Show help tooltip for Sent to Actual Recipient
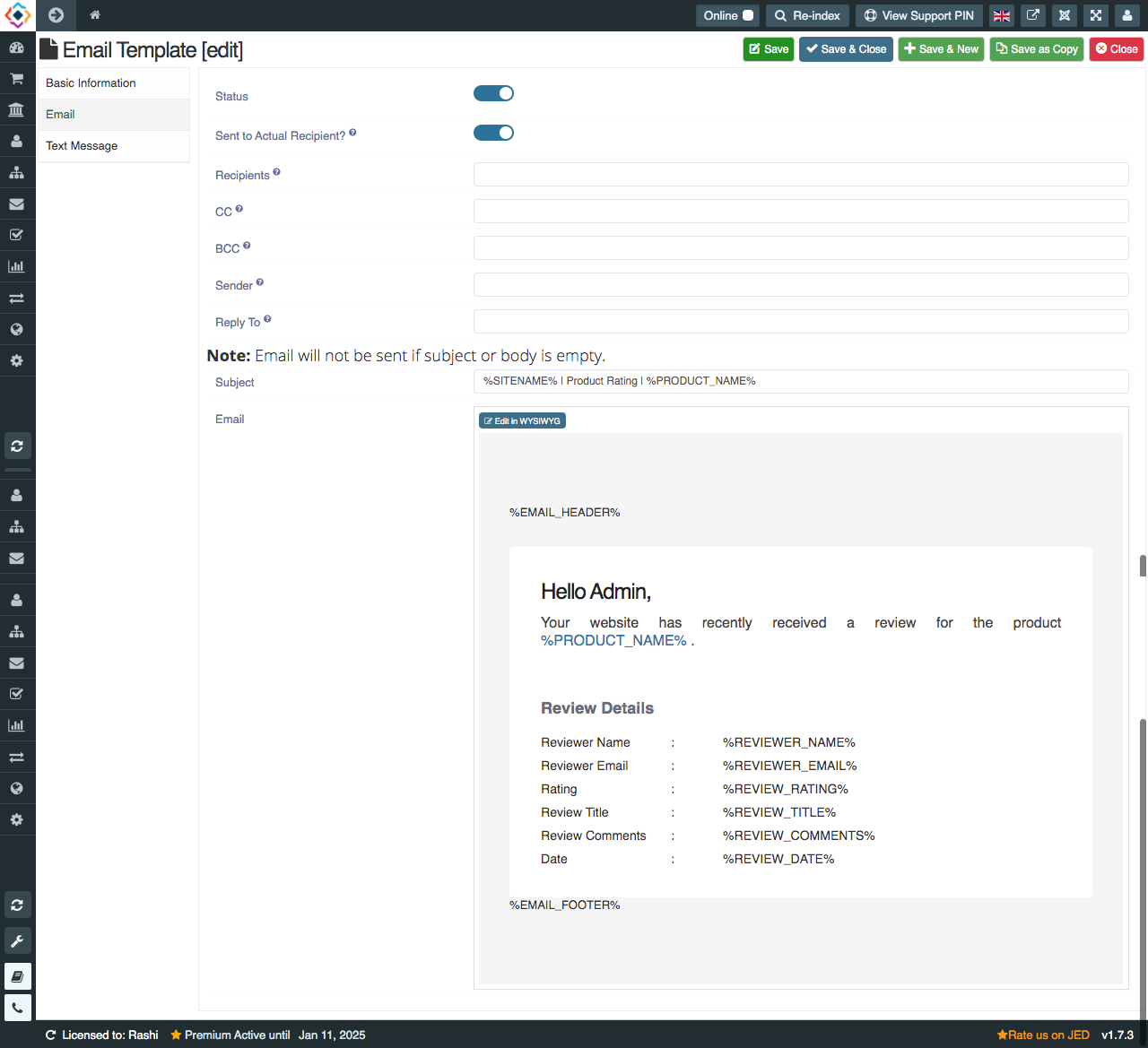This screenshot has height=1048, width=1148. [x=352, y=133]
